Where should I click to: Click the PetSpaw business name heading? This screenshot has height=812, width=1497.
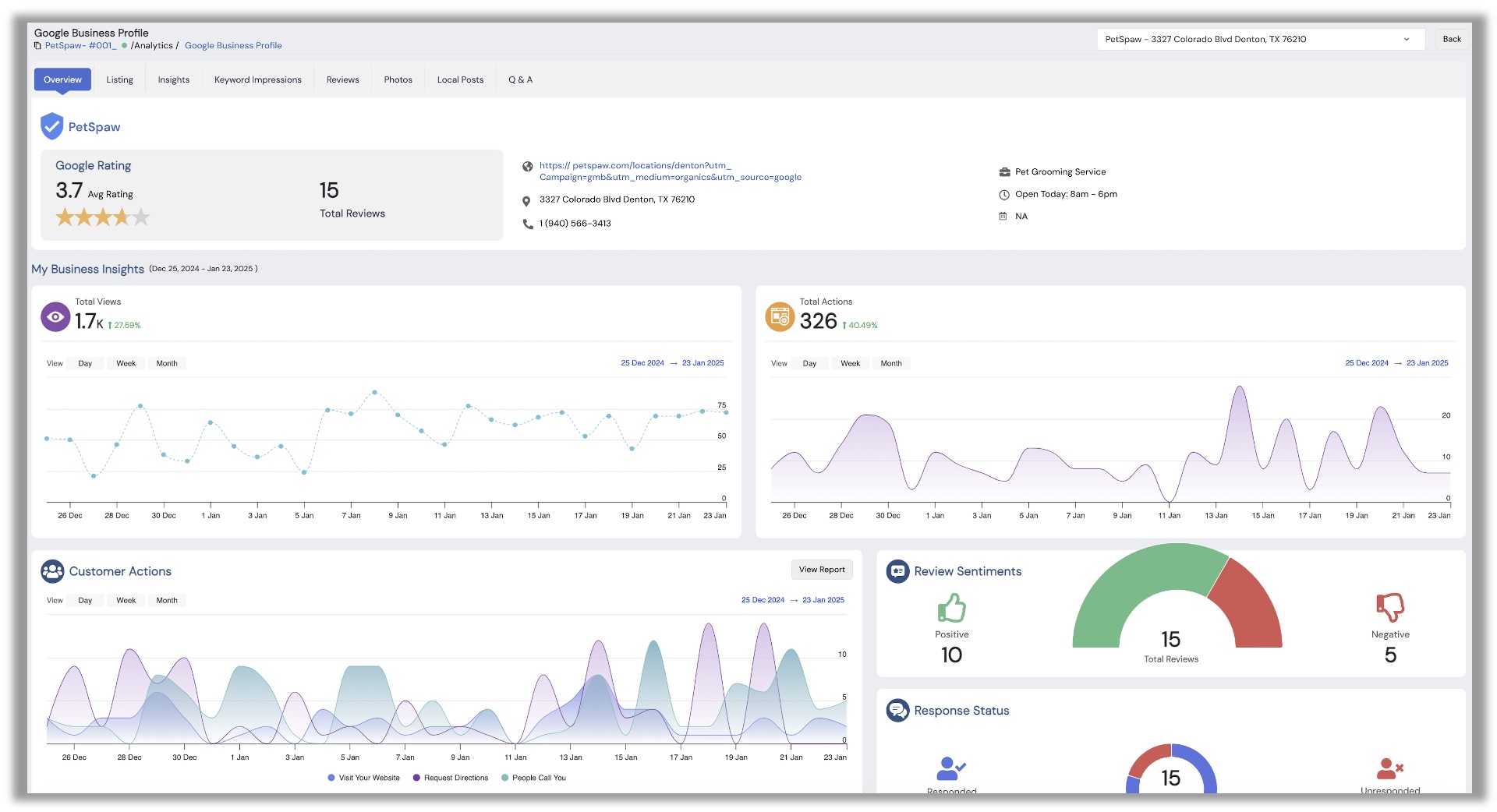coord(94,127)
